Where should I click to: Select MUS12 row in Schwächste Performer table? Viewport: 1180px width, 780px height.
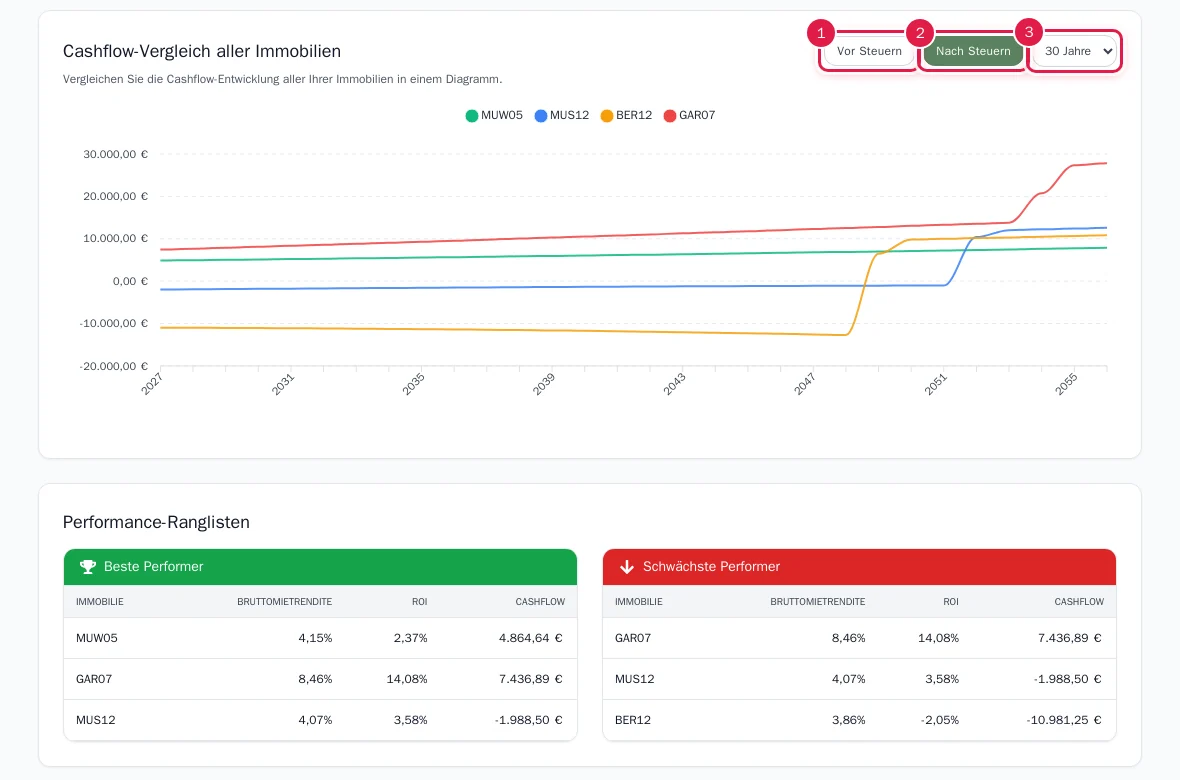pyautogui.click(x=859, y=679)
